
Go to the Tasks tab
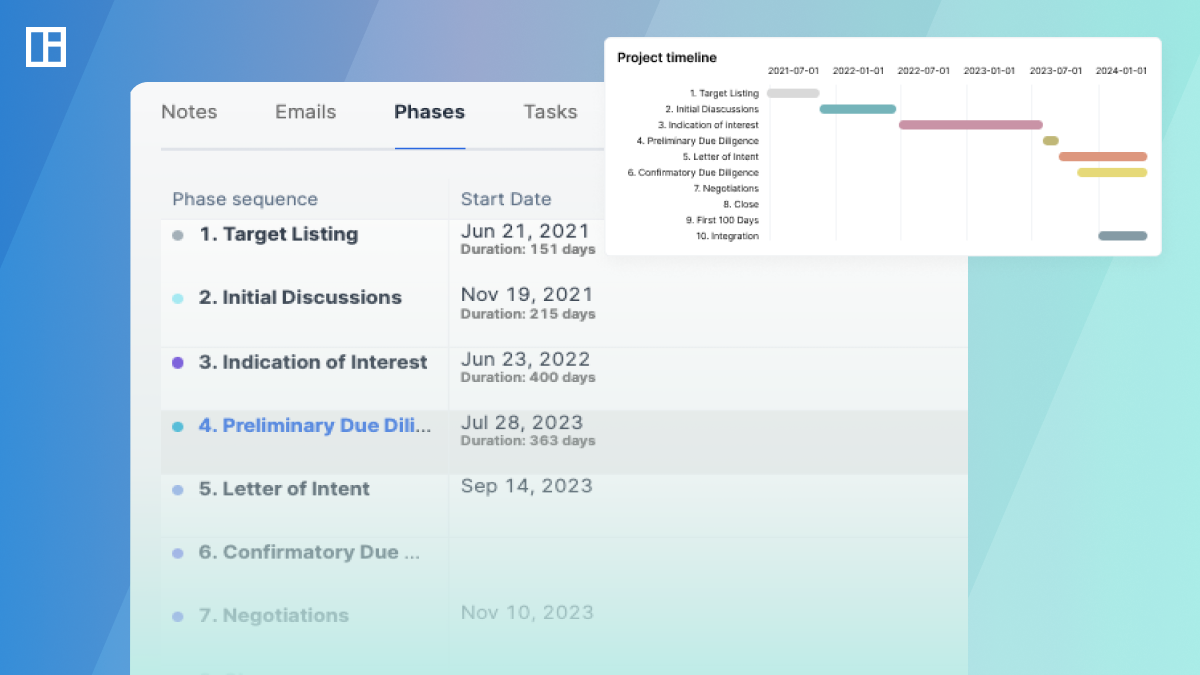click(550, 112)
